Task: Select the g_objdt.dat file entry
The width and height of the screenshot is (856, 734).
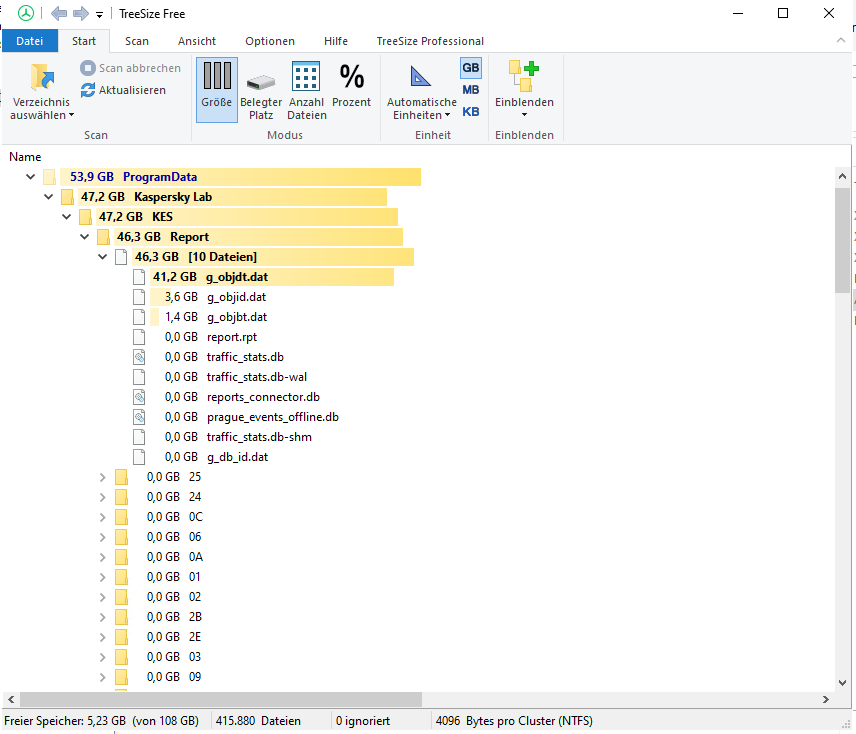Action: tap(237, 277)
